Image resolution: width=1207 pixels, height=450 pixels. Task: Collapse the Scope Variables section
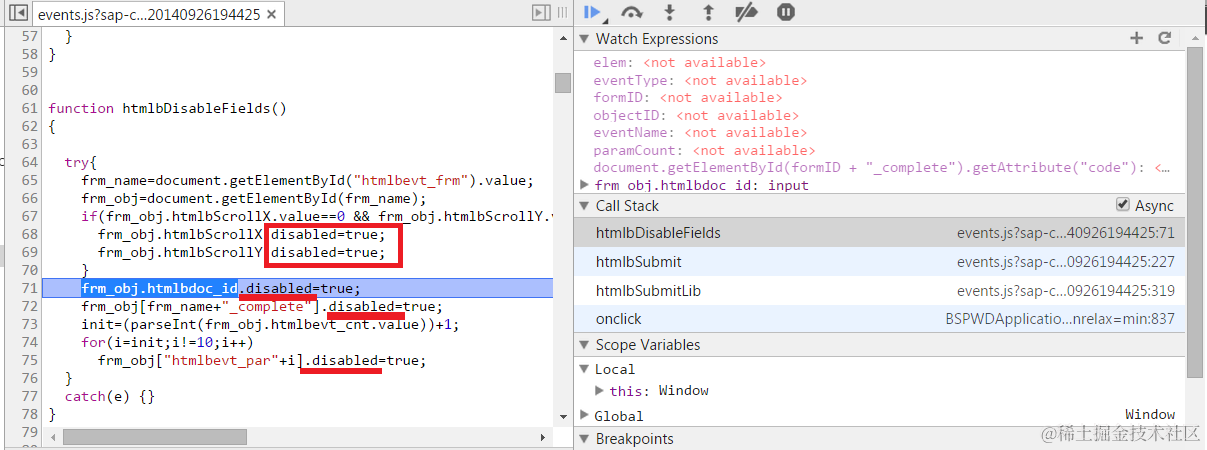586,345
